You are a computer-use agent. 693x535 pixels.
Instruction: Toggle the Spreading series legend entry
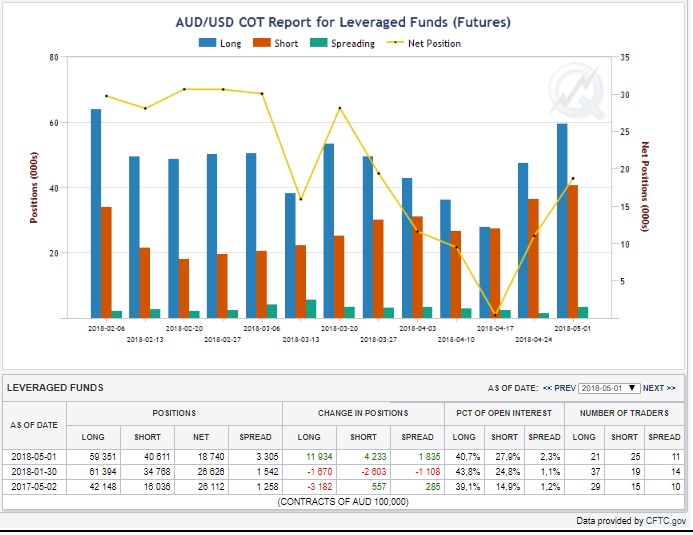342,43
